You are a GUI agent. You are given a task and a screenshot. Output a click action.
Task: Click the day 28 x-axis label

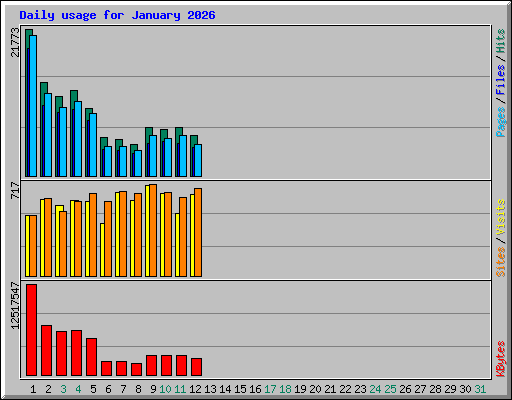435,389
